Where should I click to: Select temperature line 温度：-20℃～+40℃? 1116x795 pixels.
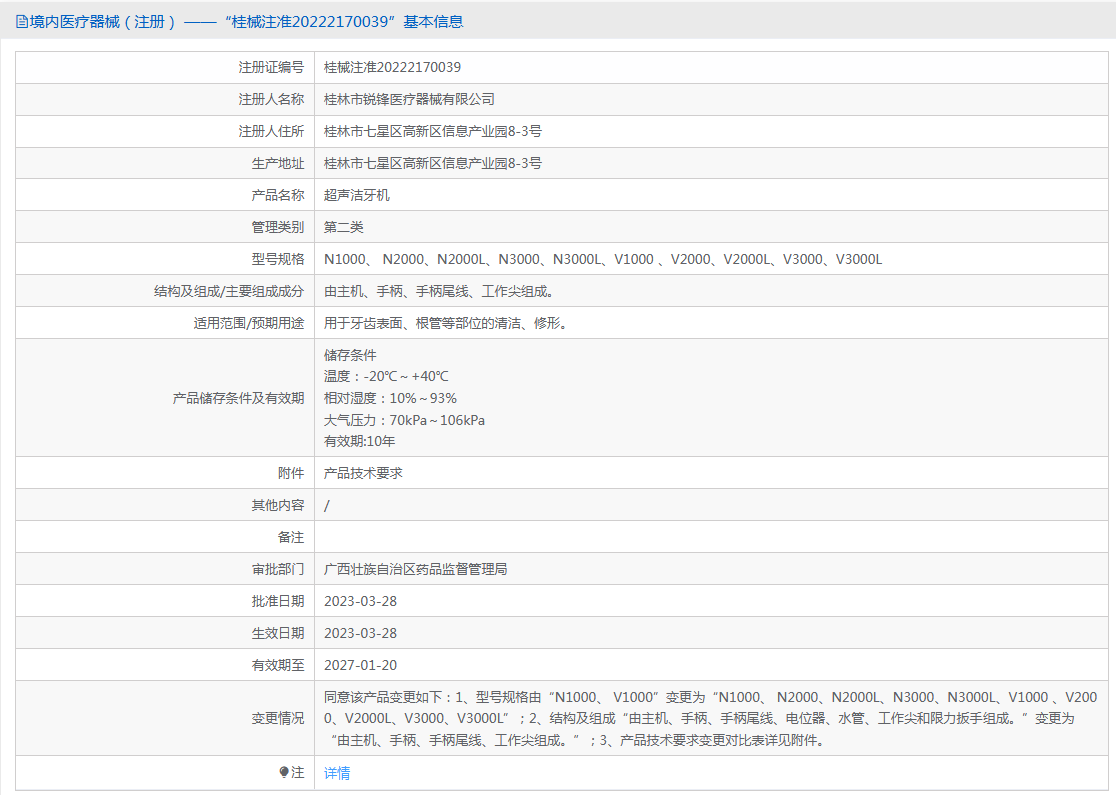(386, 377)
